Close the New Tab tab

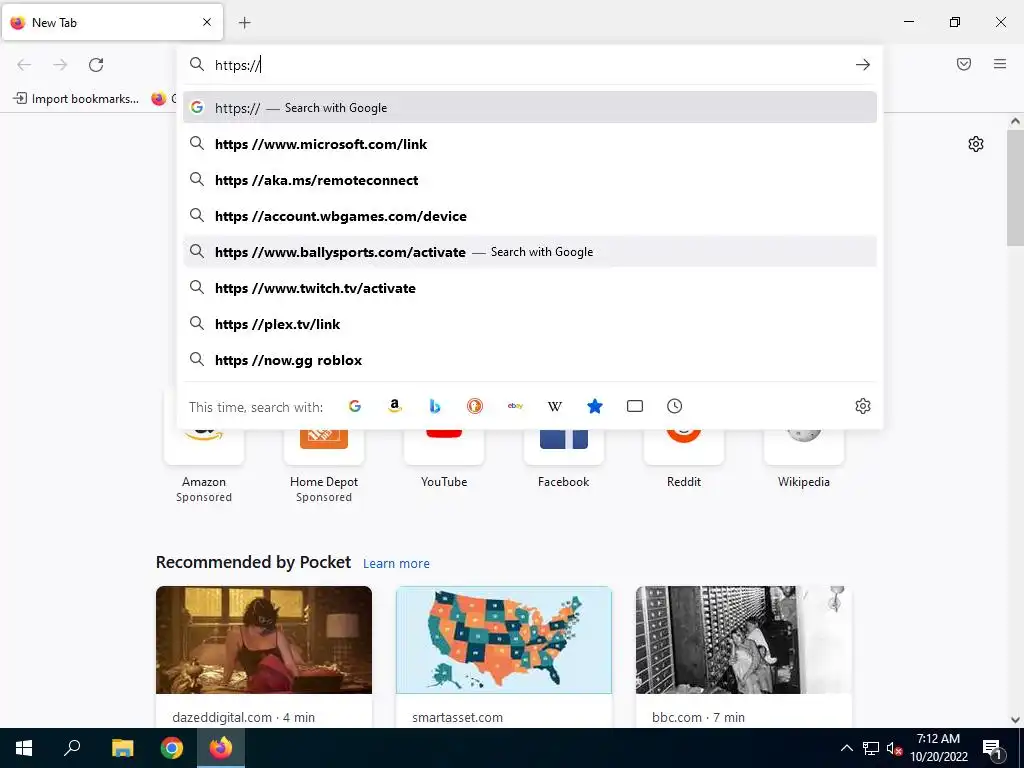tap(207, 22)
